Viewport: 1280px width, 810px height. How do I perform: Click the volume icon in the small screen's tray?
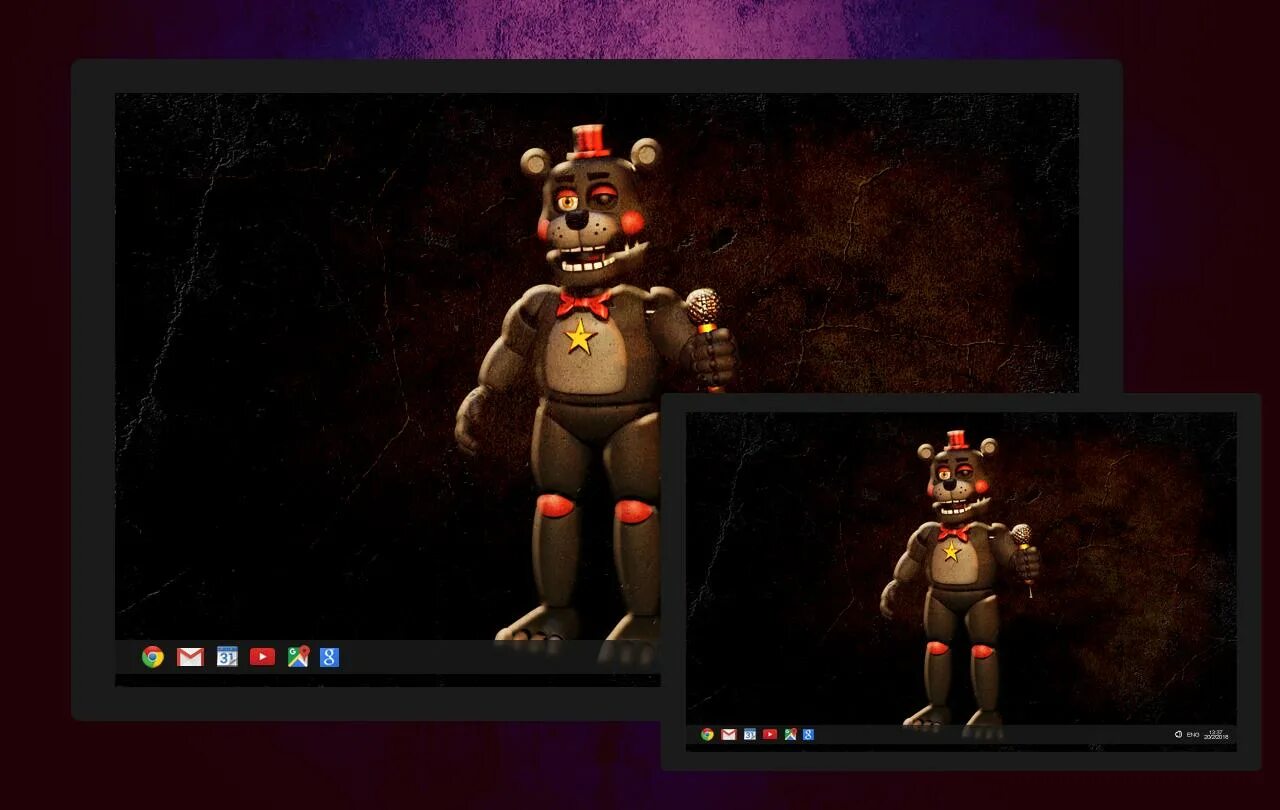pos(1178,735)
